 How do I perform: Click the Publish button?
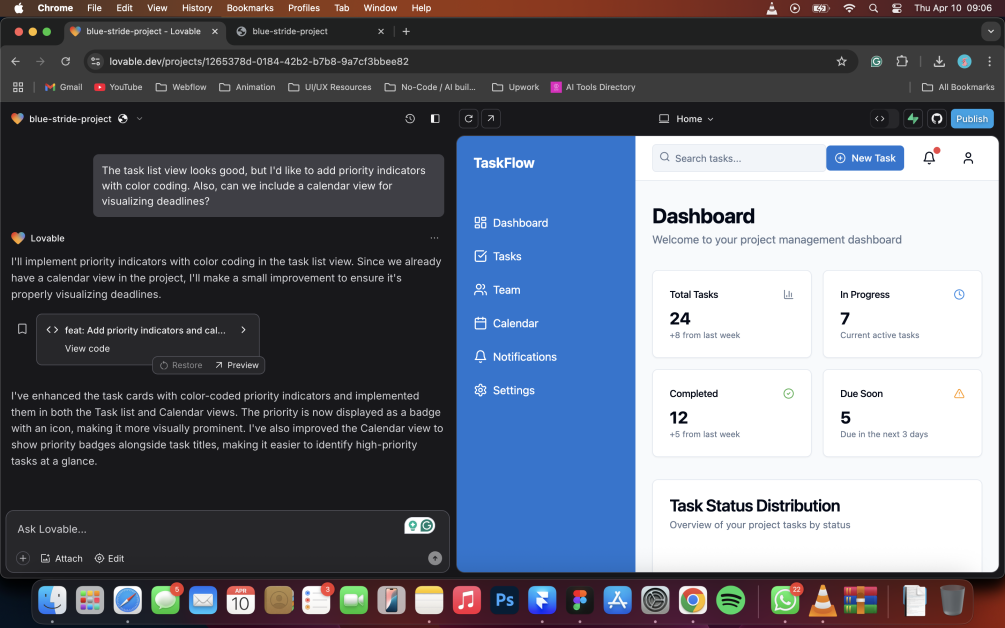pos(971,119)
